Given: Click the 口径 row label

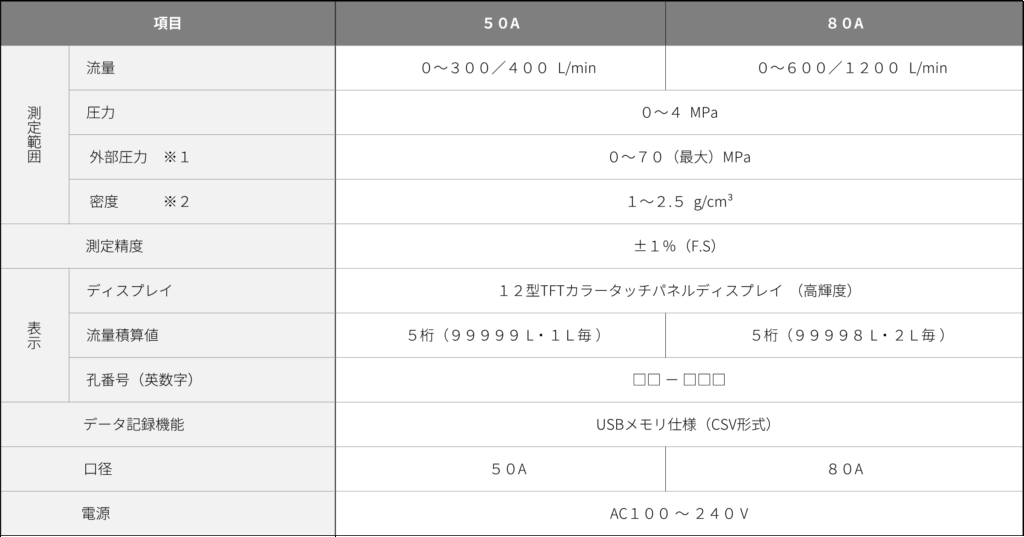Looking at the screenshot, I should tap(98, 469).
